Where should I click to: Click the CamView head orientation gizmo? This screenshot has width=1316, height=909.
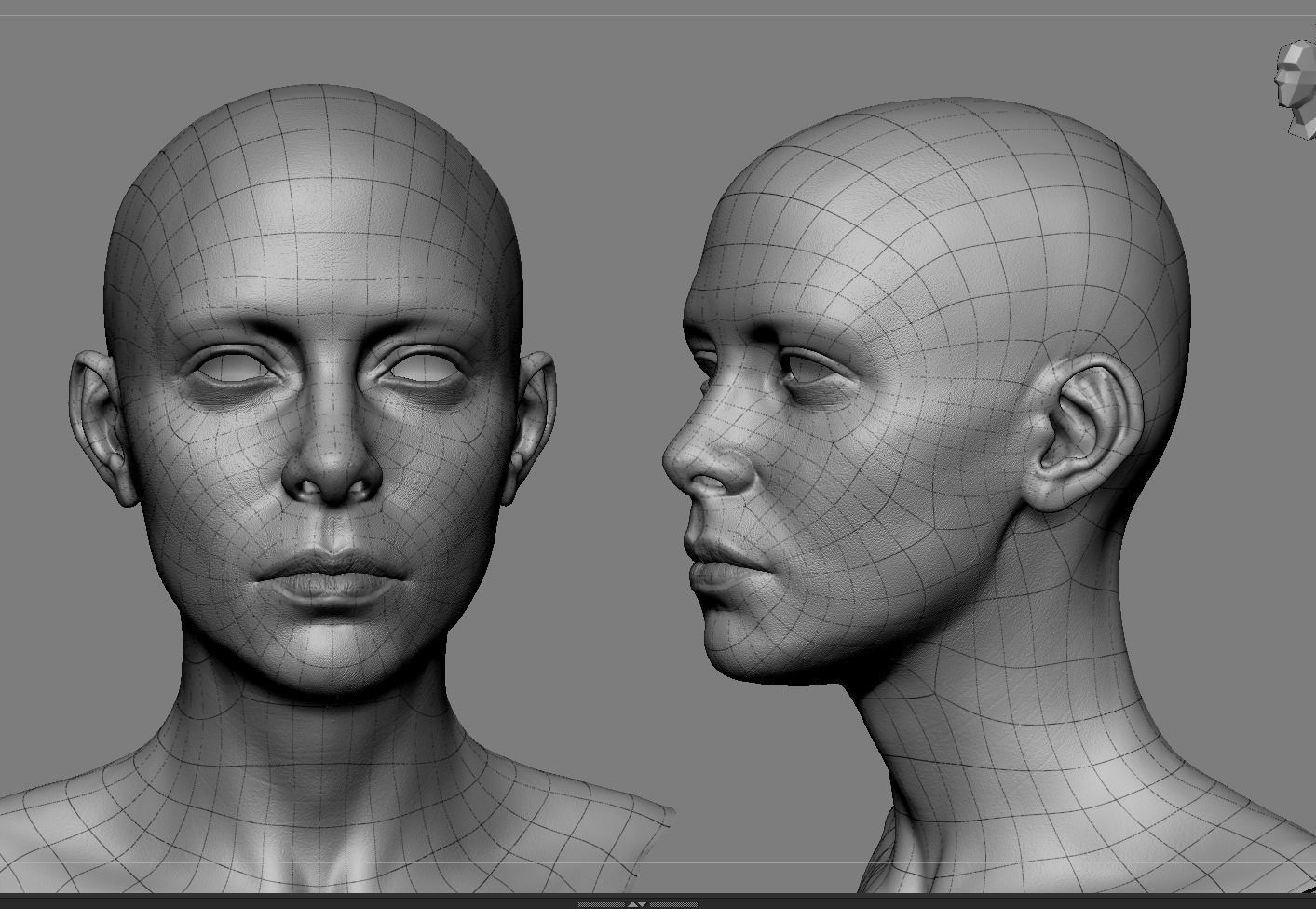point(1296,88)
